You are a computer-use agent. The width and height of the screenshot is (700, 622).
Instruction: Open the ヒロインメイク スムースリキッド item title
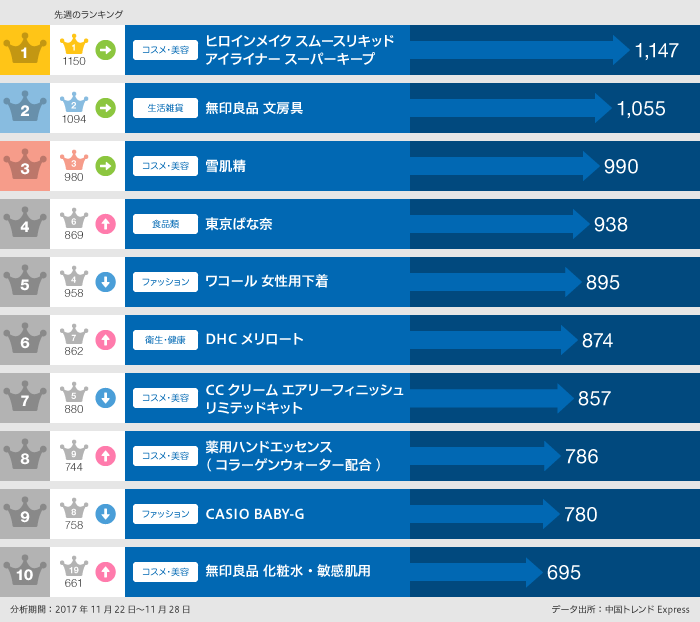point(299,50)
